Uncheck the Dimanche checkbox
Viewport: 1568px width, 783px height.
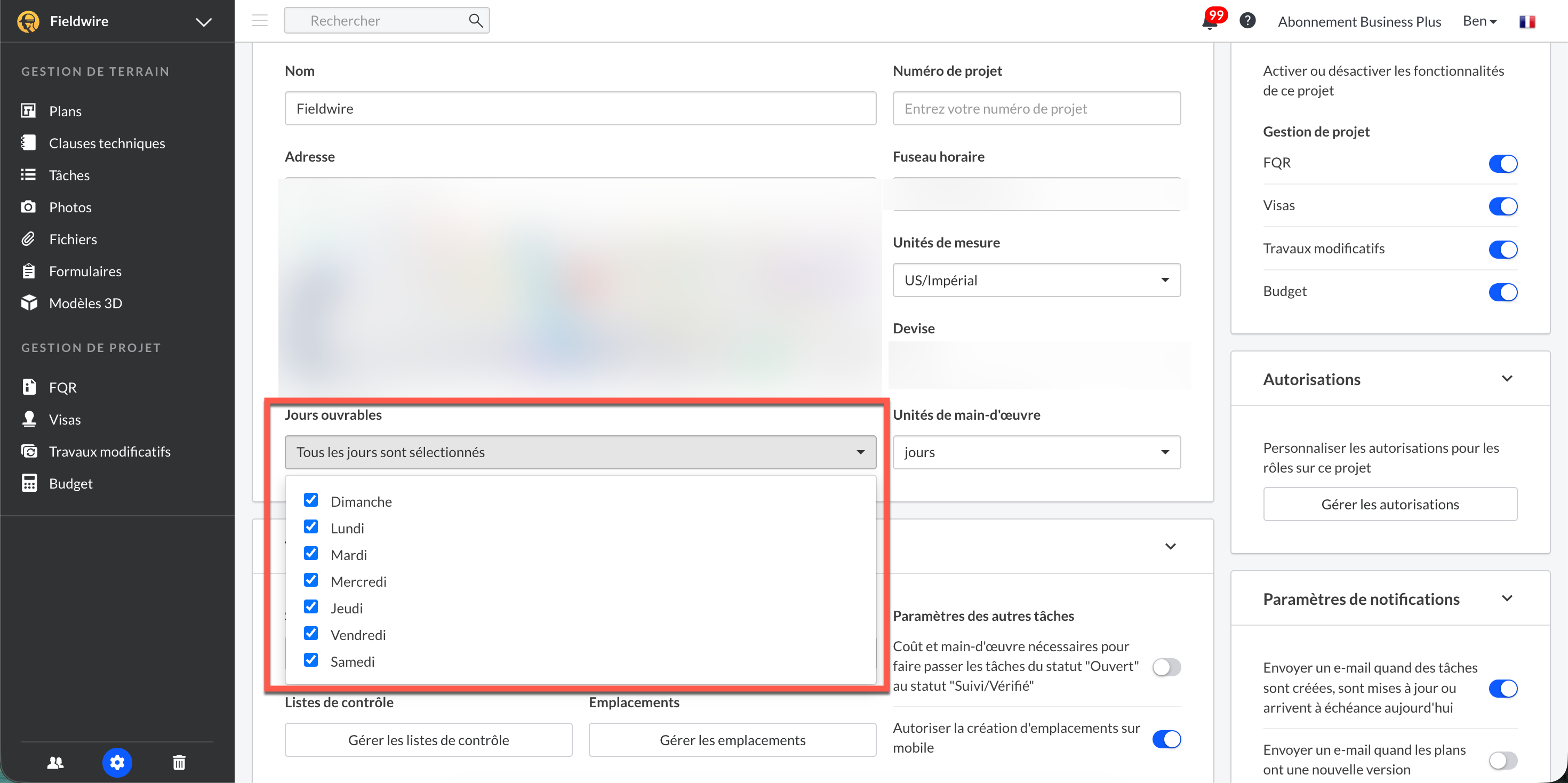310,500
